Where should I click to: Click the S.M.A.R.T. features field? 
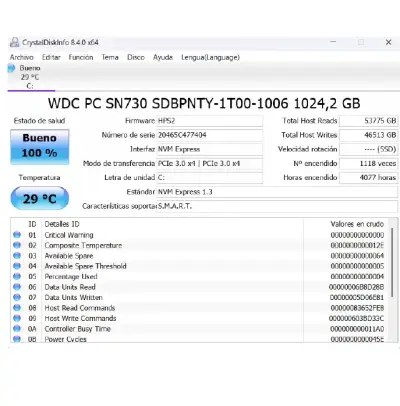tap(277, 206)
